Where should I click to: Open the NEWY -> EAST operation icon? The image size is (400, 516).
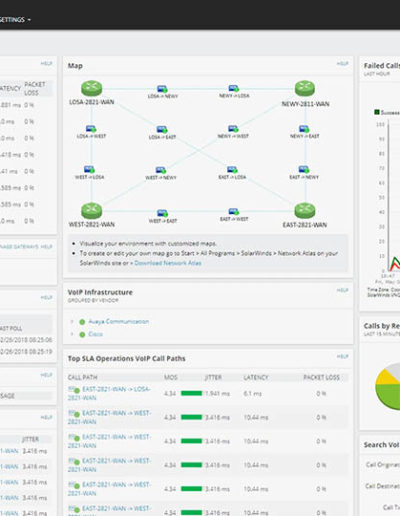[x=304, y=129]
